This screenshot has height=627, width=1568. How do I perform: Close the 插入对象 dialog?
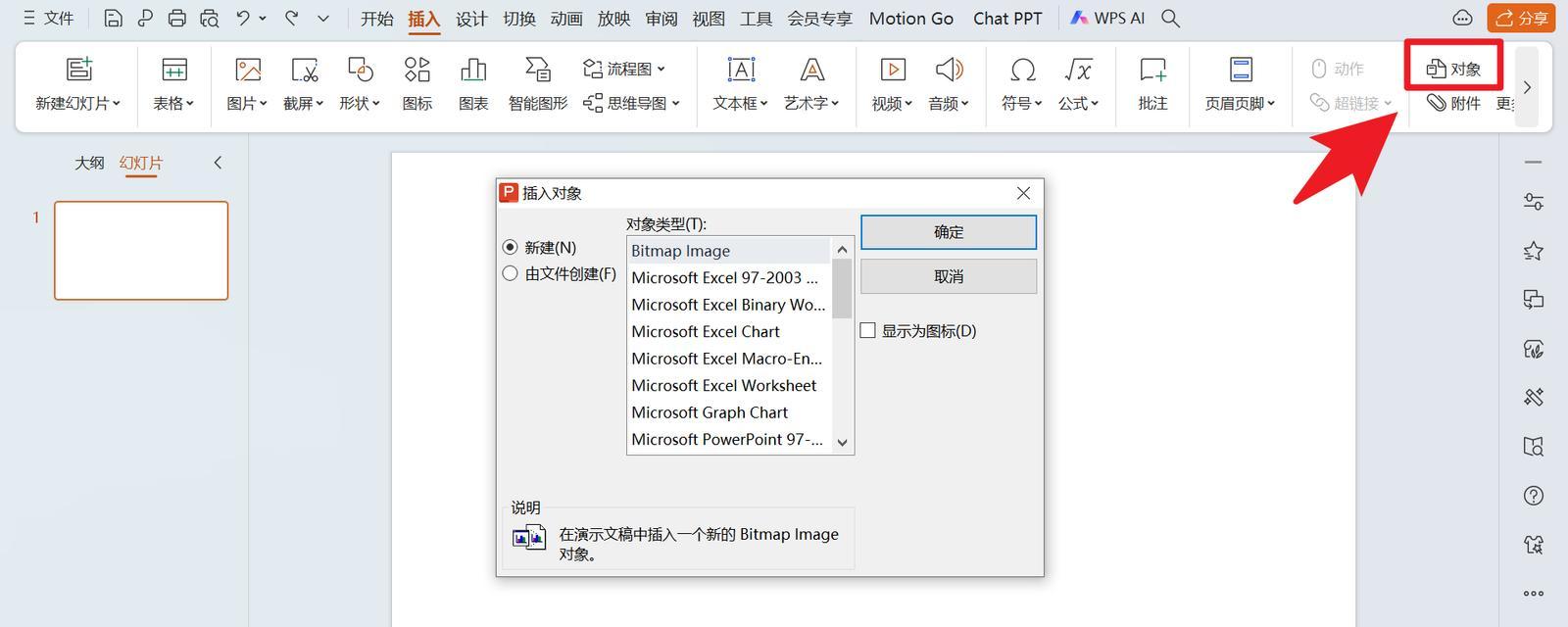tap(1023, 193)
